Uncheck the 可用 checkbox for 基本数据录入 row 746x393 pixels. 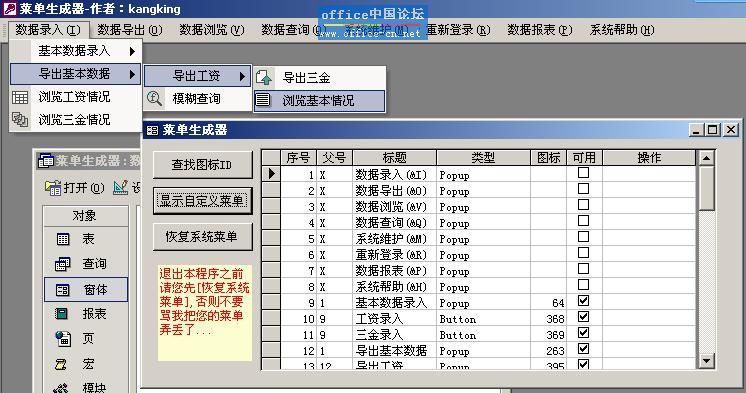(x=583, y=301)
